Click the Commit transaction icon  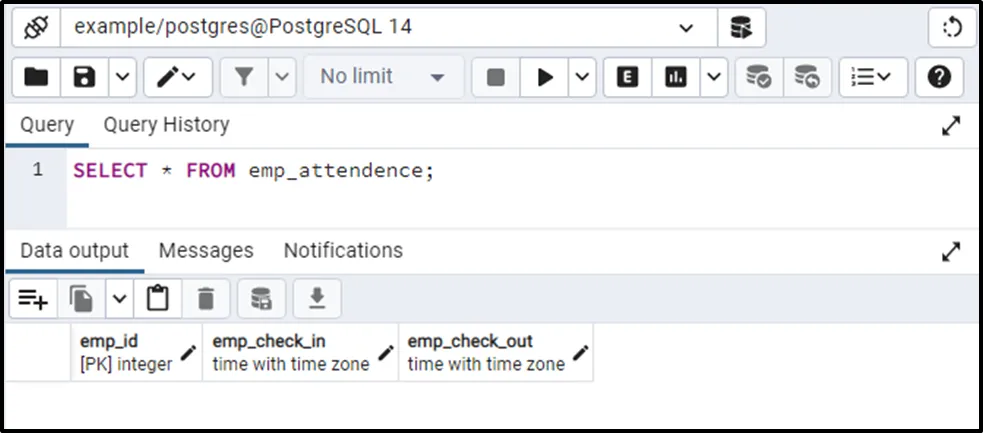(759, 77)
